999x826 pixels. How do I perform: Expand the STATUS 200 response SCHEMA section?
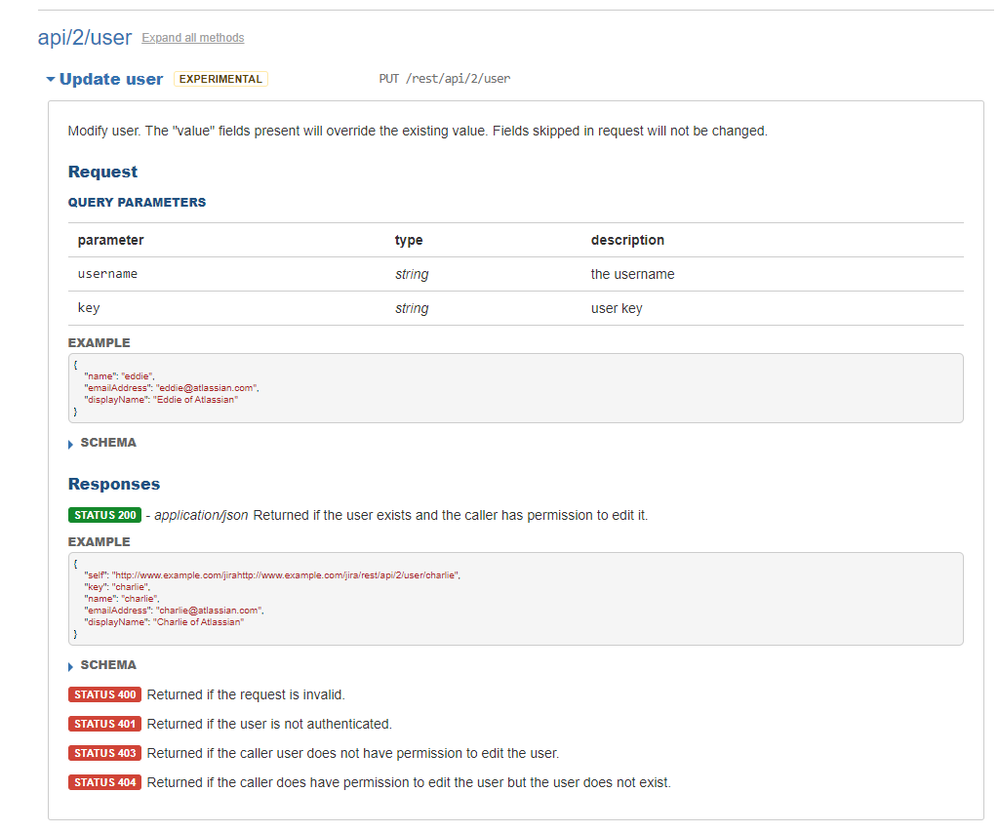(102, 665)
